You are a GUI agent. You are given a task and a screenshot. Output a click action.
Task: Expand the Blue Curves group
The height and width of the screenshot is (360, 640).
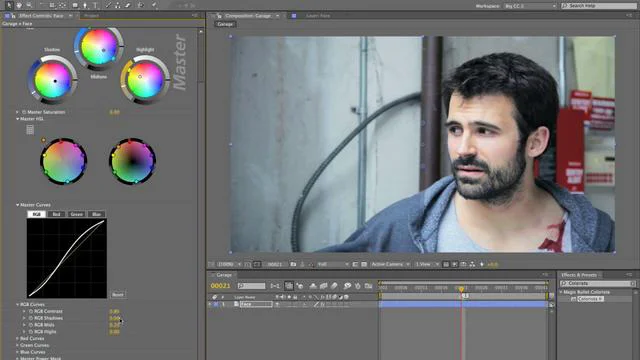tap(18, 352)
